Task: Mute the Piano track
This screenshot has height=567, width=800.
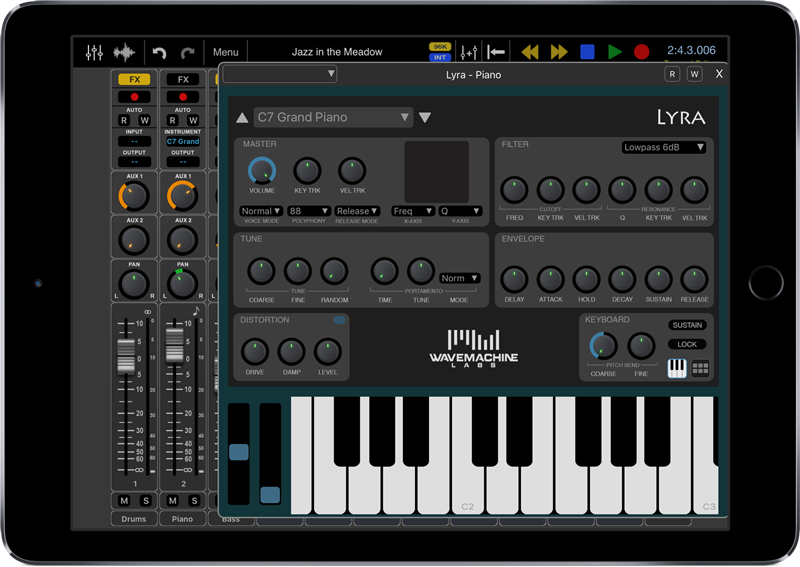Action: coord(172,501)
